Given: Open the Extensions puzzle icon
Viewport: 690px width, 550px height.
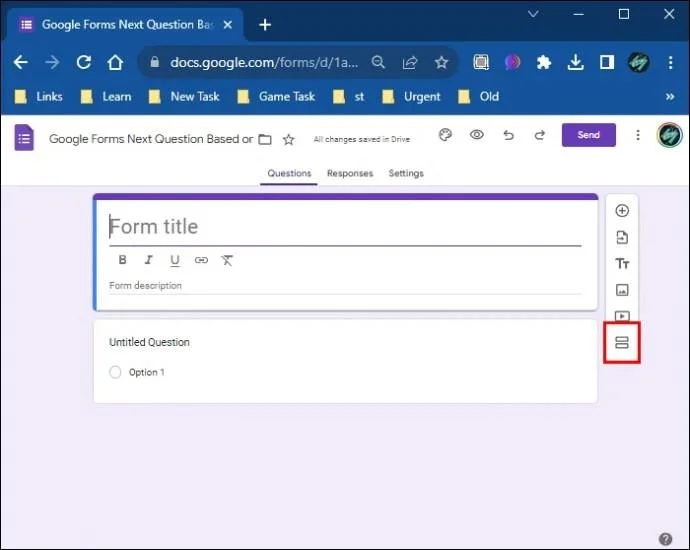Looking at the screenshot, I should (x=544, y=62).
